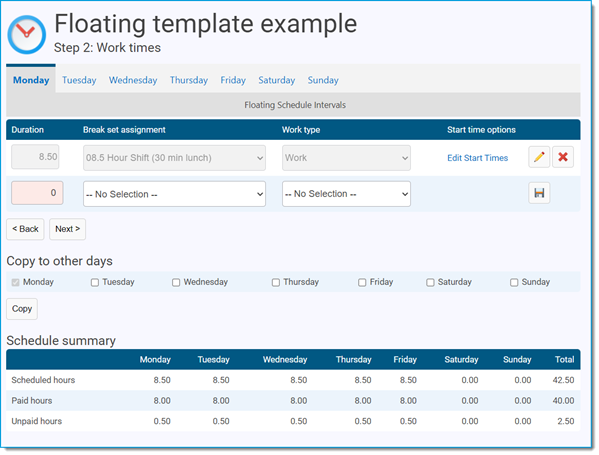Viewport: 599px width, 455px height.
Task: Click the pencil edit icon
Action: [x=539, y=157]
